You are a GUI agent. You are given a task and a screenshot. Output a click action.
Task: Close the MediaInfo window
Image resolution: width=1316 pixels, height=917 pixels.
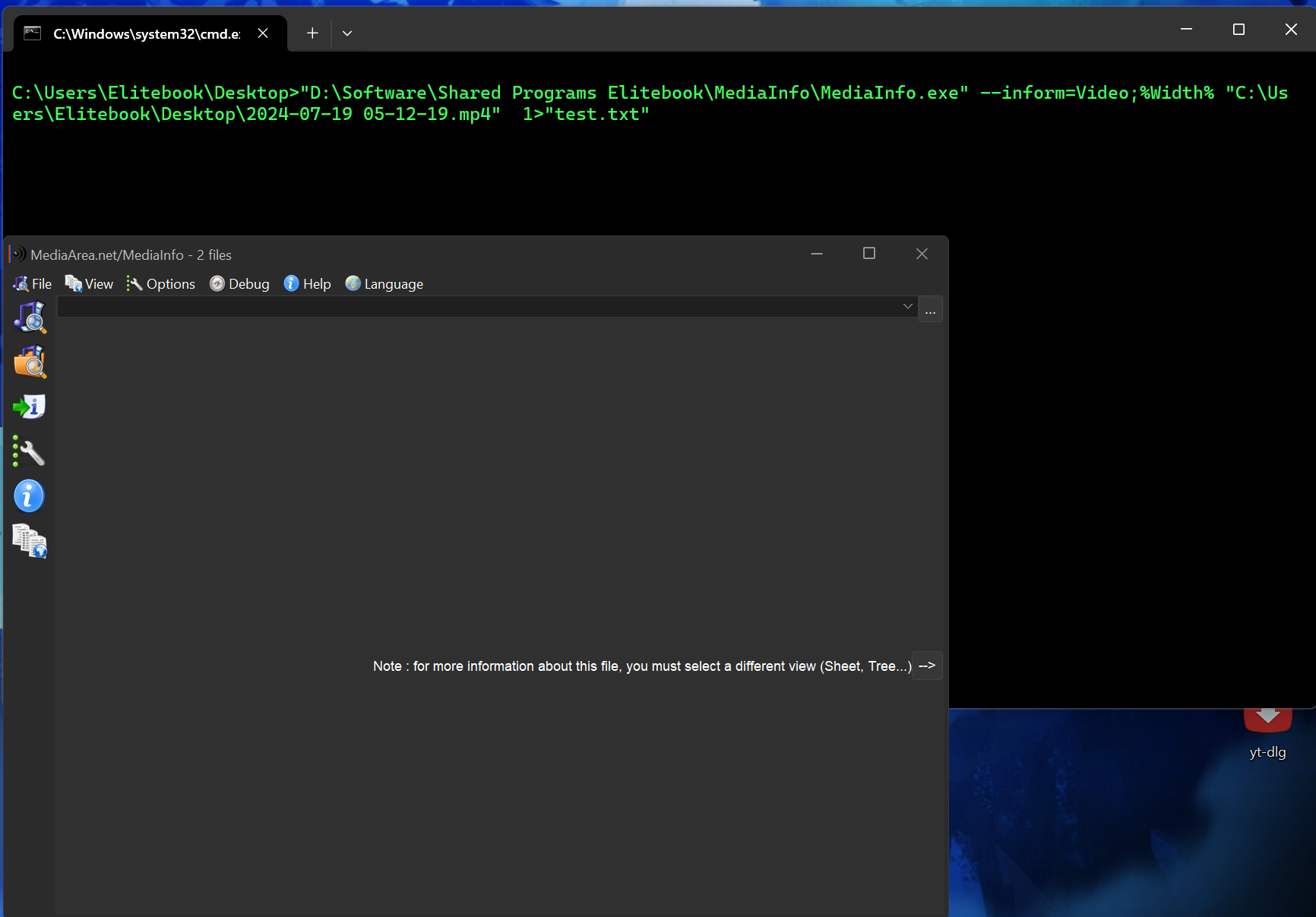click(x=922, y=254)
